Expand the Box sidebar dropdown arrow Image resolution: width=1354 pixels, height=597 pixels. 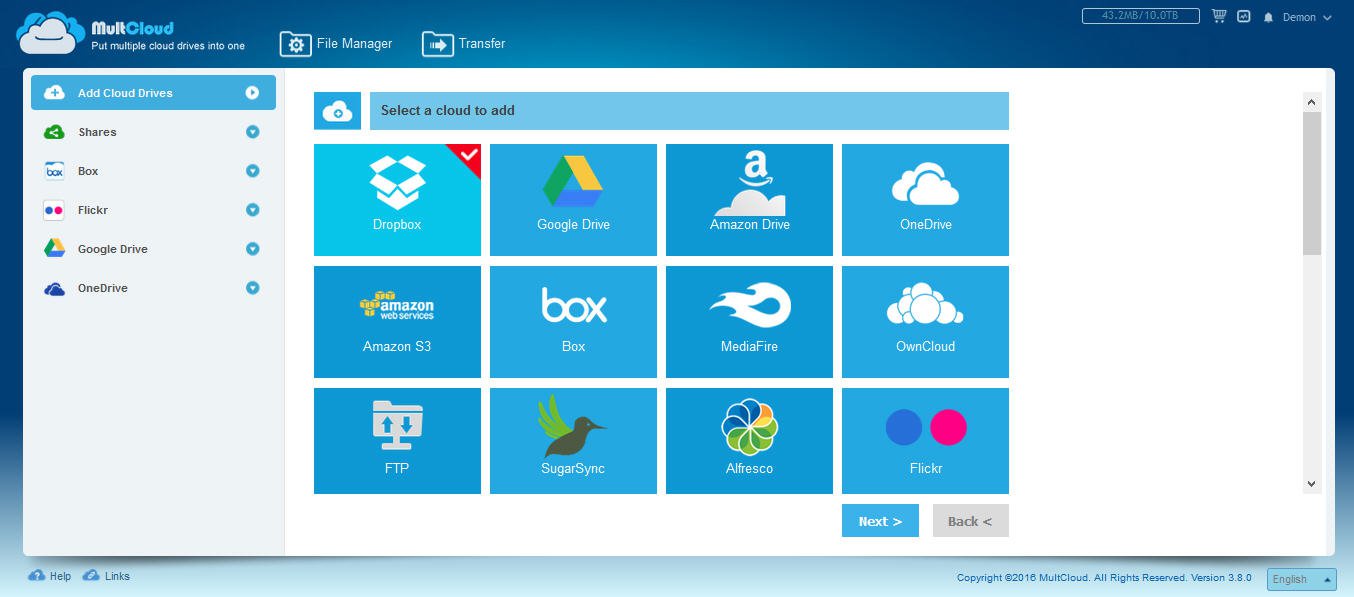pos(252,171)
